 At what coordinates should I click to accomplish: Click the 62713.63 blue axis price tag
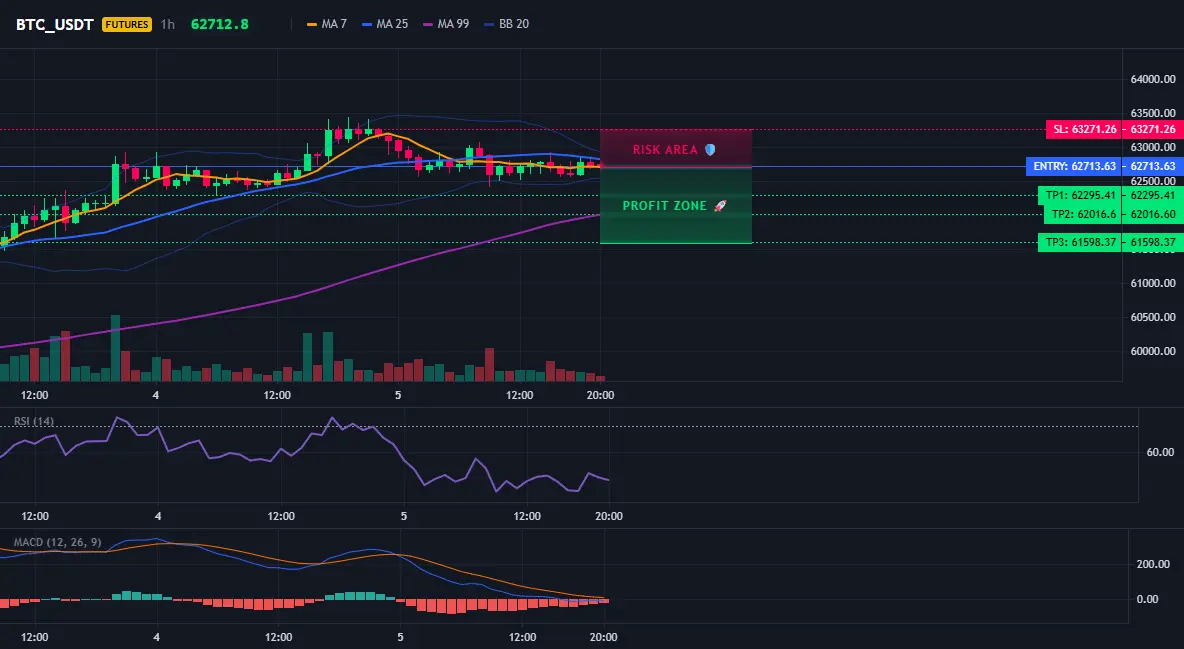[x=1153, y=166]
